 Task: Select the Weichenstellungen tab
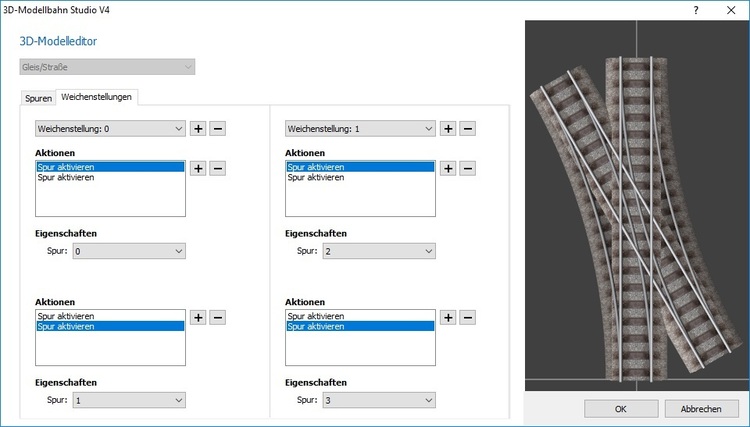[x=97, y=97]
